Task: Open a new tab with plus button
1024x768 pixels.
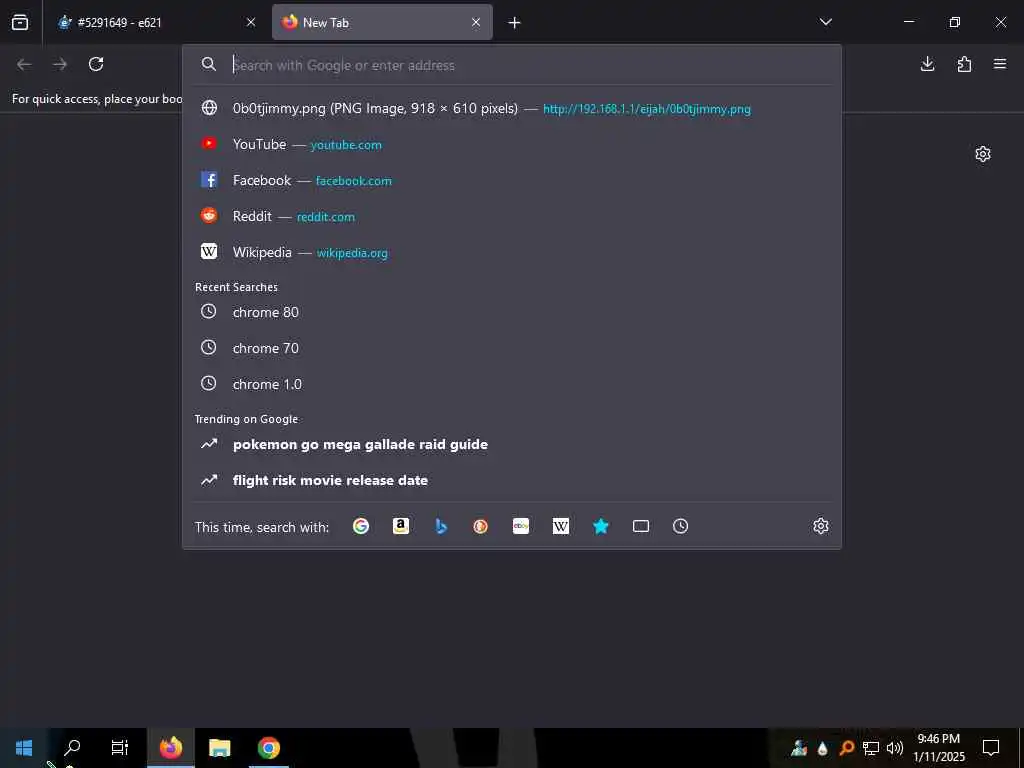Action: pos(515,23)
